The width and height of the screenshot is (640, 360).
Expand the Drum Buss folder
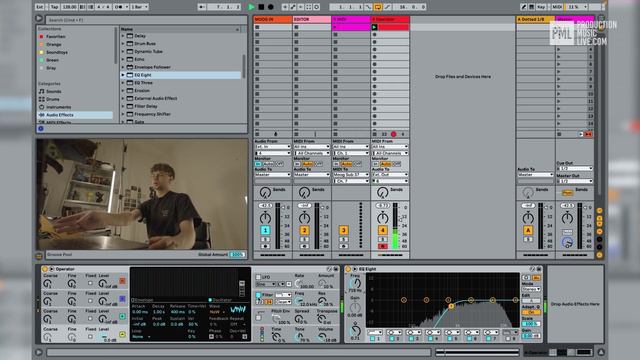[x=123, y=44]
